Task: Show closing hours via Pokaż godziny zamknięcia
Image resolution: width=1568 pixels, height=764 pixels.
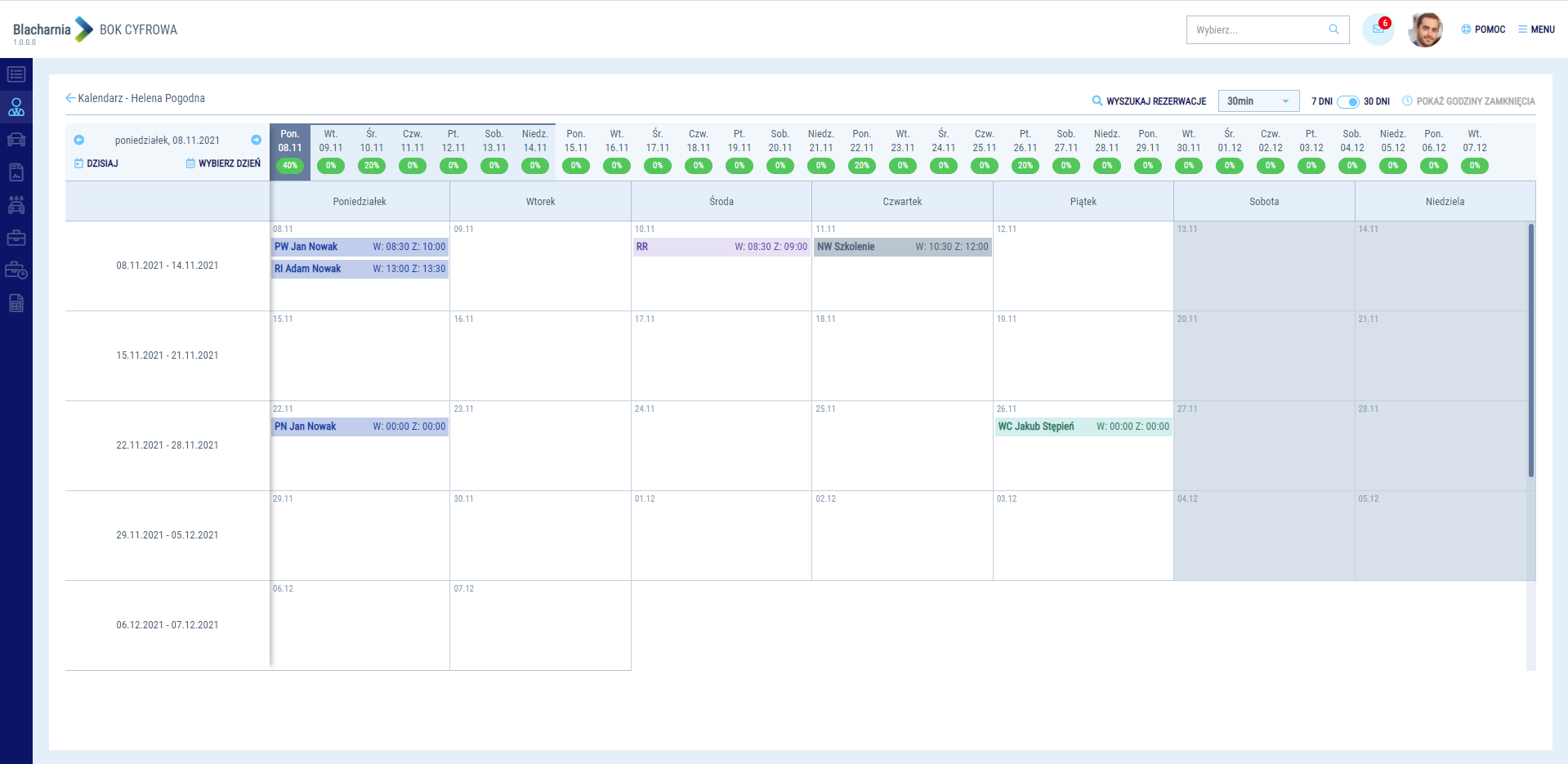Action: (x=1468, y=101)
